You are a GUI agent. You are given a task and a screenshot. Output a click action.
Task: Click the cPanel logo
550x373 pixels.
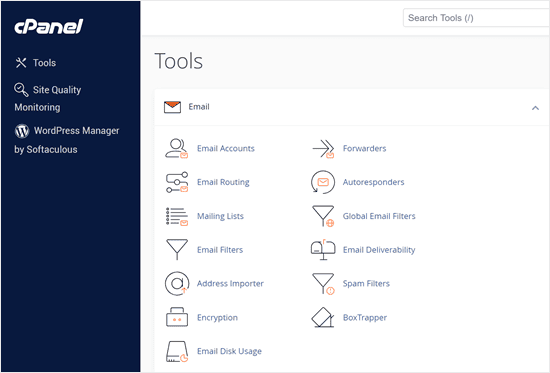click(x=48, y=27)
